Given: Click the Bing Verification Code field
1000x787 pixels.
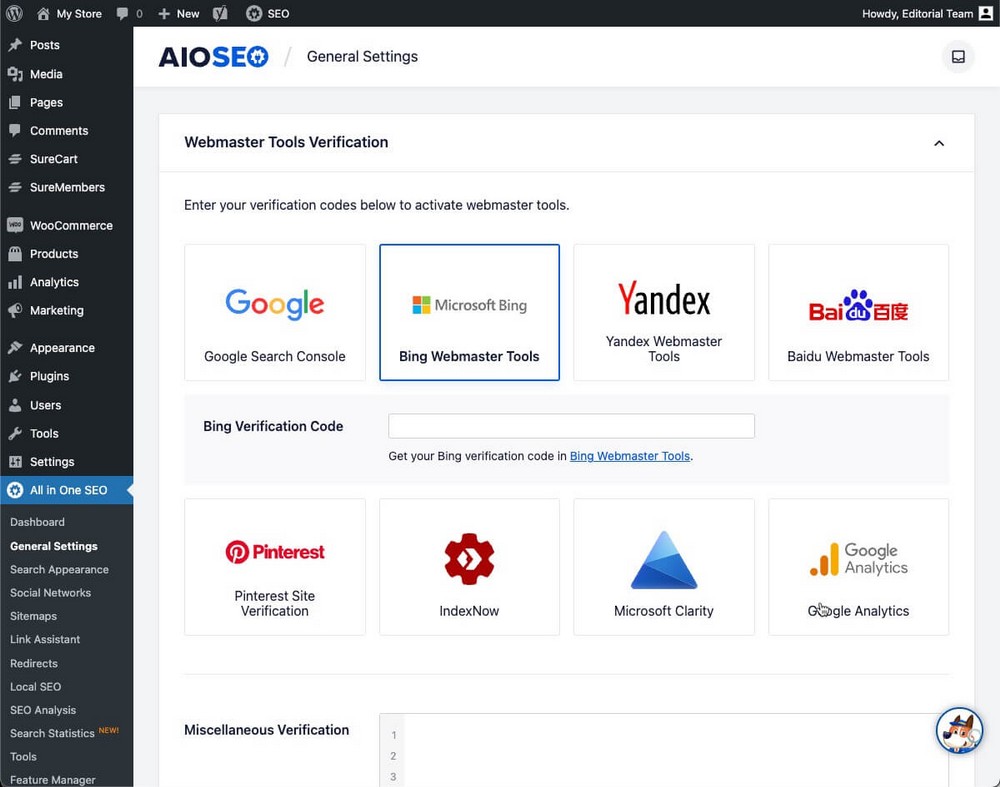Looking at the screenshot, I should (x=571, y=426).
